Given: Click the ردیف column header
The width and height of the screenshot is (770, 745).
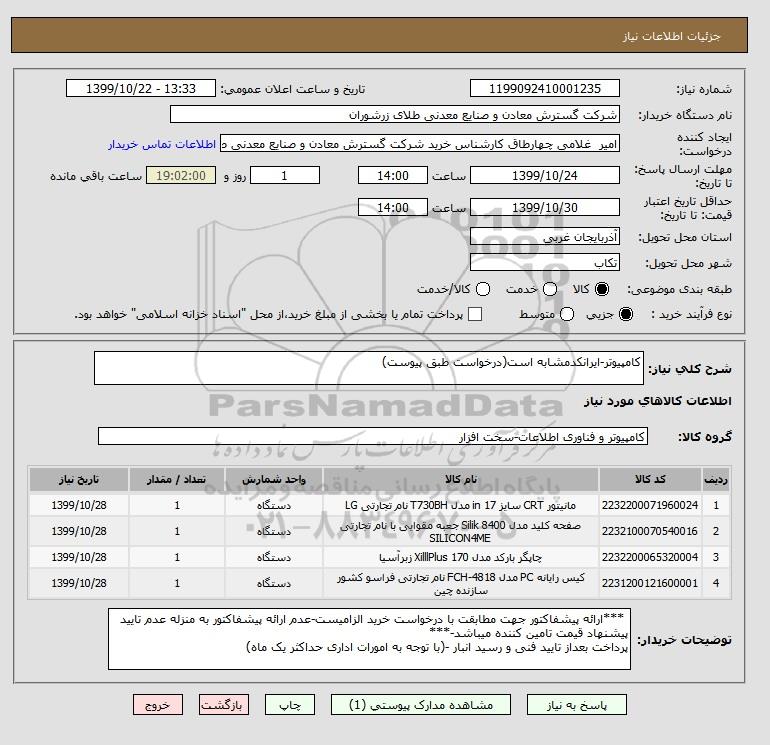Looking at the screenshot, I should (716, 479).
